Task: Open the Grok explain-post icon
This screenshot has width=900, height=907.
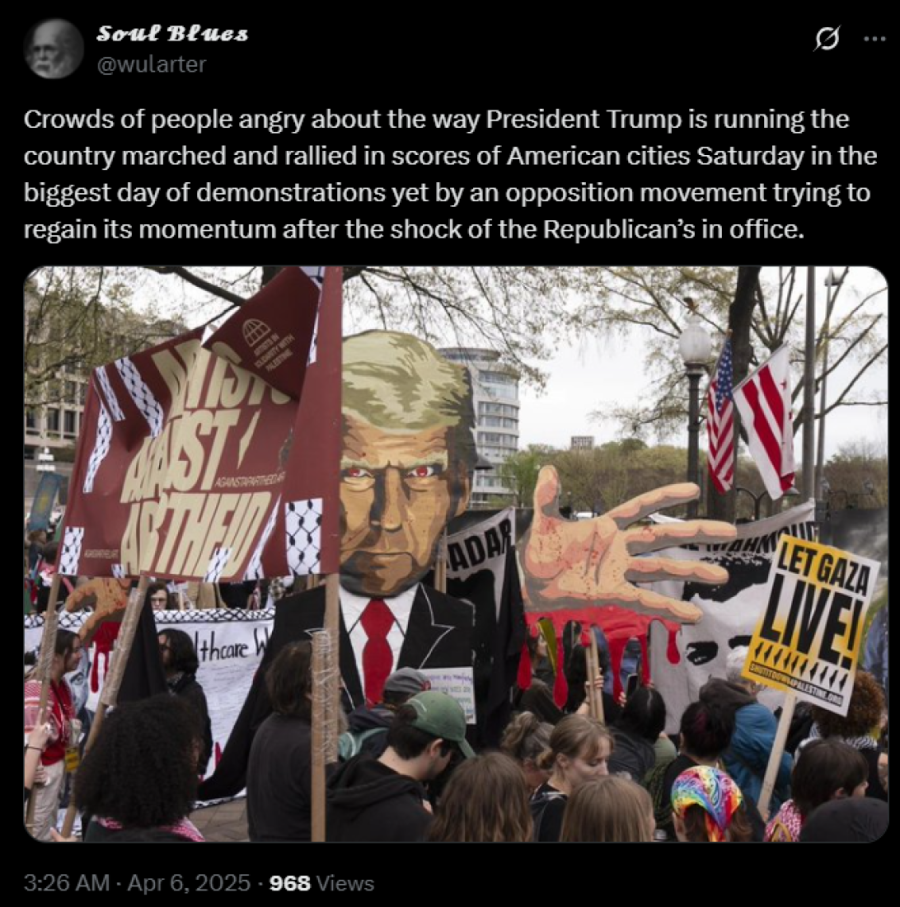Action: click(826, 39)
